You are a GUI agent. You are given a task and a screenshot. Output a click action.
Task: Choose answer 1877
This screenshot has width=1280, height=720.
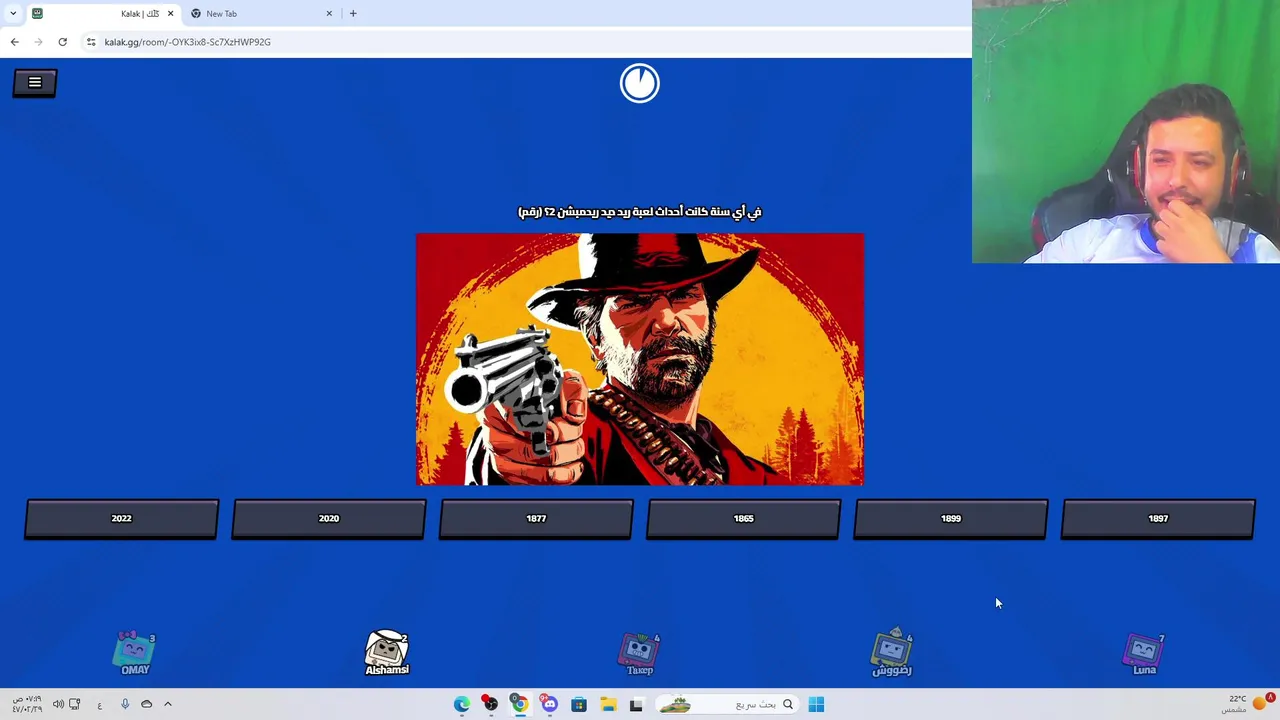pyautogui.click(x=536, y=519)
